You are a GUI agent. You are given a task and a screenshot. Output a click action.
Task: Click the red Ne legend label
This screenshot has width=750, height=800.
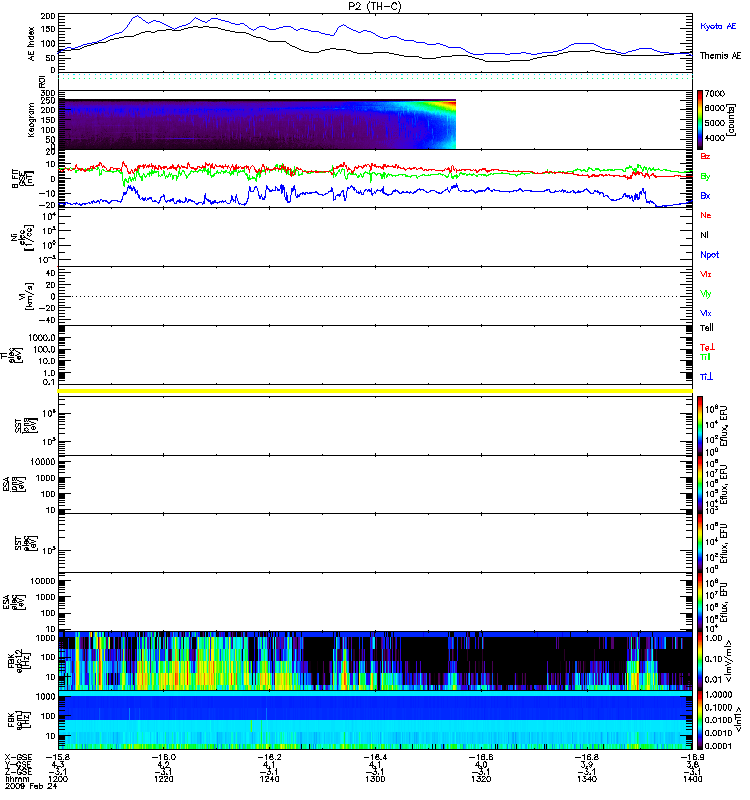tap(706, 215)
